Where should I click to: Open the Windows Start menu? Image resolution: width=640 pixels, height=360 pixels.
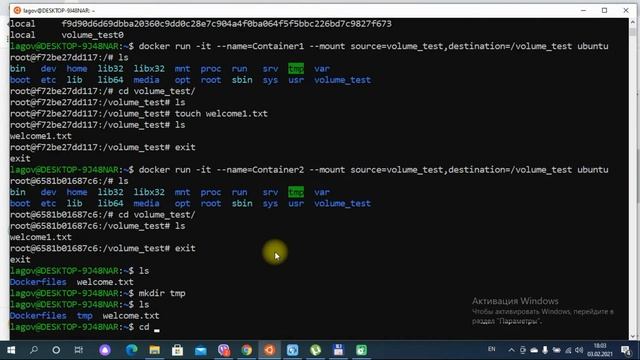(11, 350)
